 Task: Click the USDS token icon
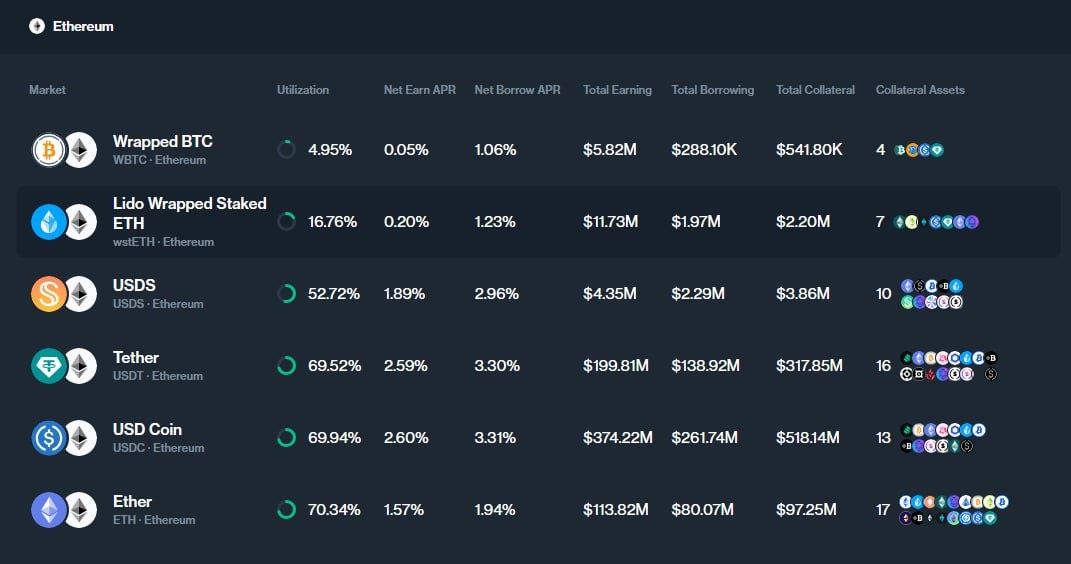48,294
